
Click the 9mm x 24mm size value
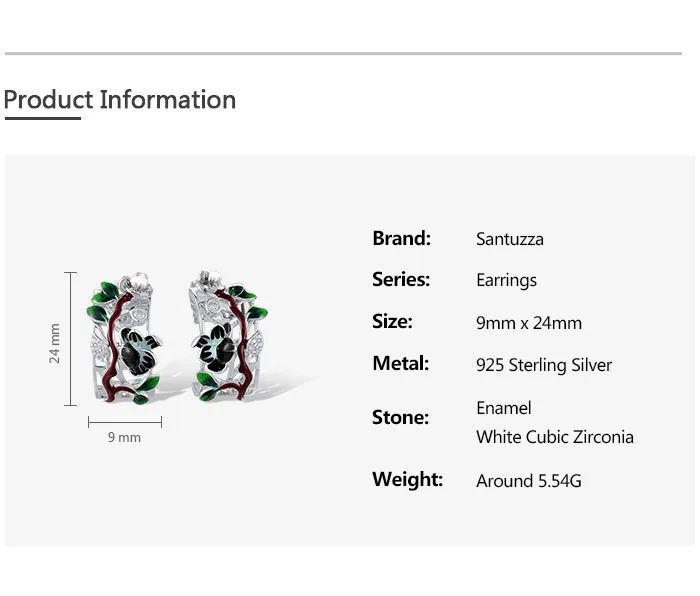529,323
